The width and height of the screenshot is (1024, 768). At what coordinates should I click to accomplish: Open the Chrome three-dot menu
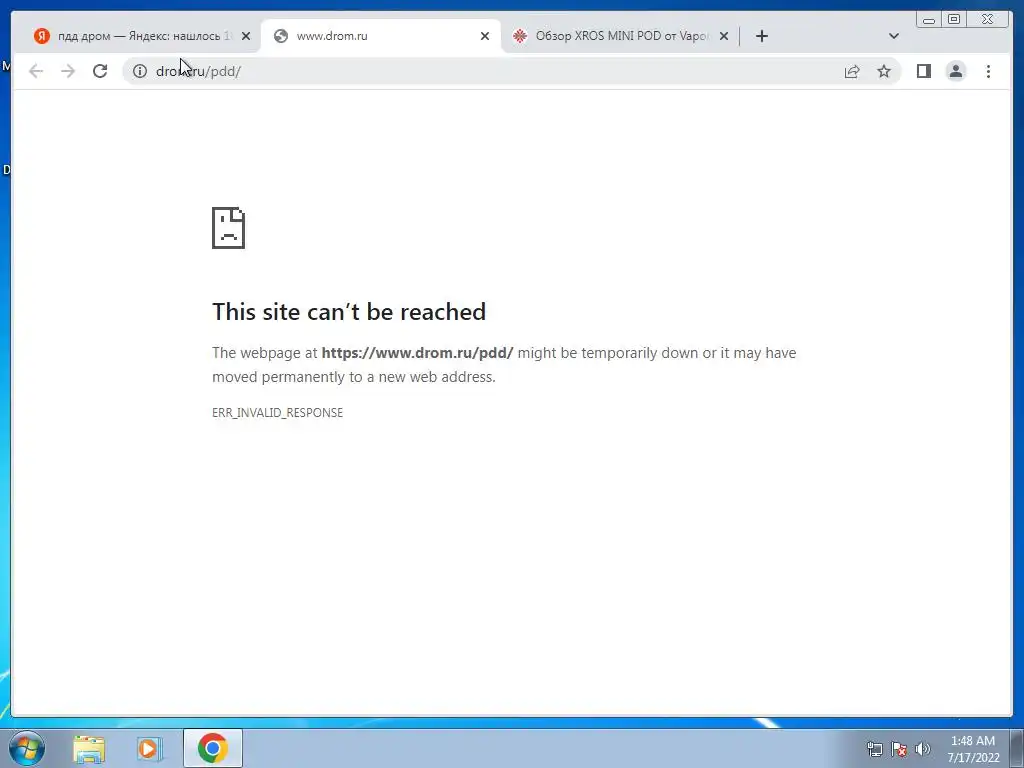tap(988, 71)
